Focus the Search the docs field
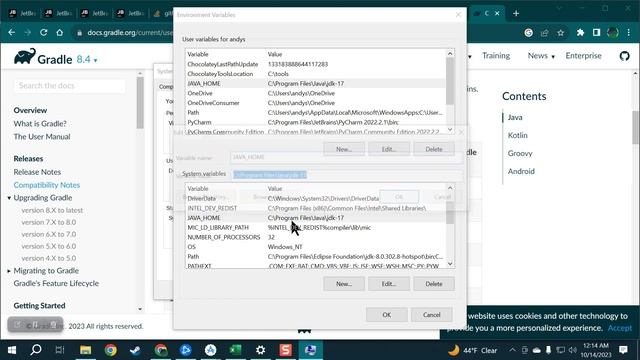 coord(70,86)
